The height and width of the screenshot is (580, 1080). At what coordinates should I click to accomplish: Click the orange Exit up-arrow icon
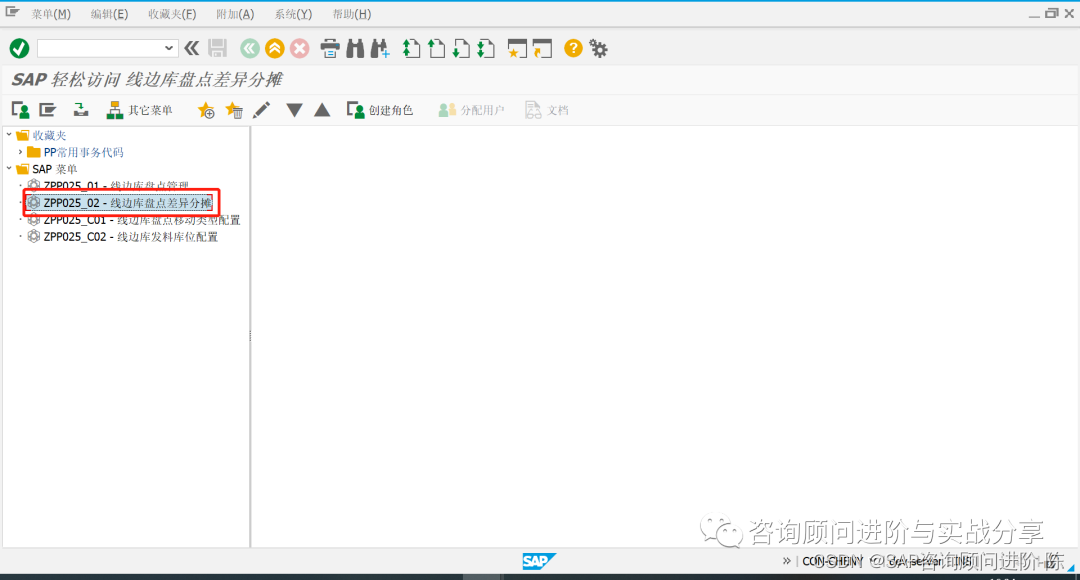click(x=275, y=48)
